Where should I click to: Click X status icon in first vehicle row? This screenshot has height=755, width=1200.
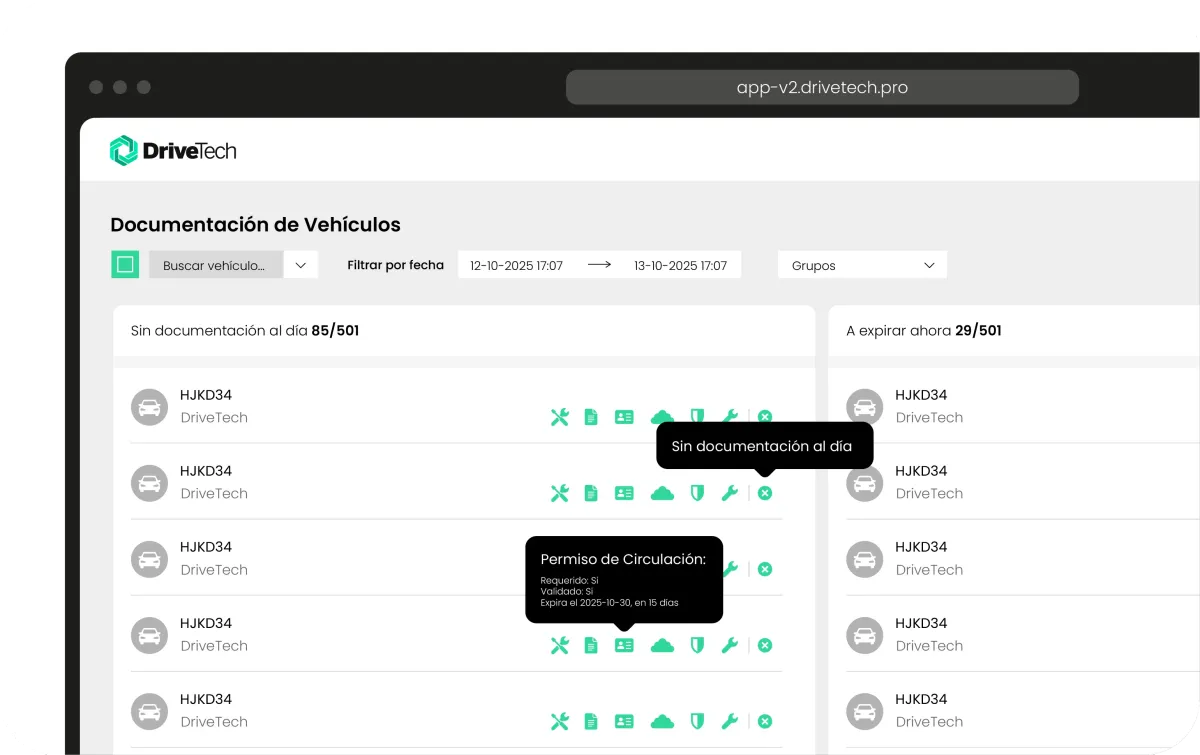tap(765, 417)
